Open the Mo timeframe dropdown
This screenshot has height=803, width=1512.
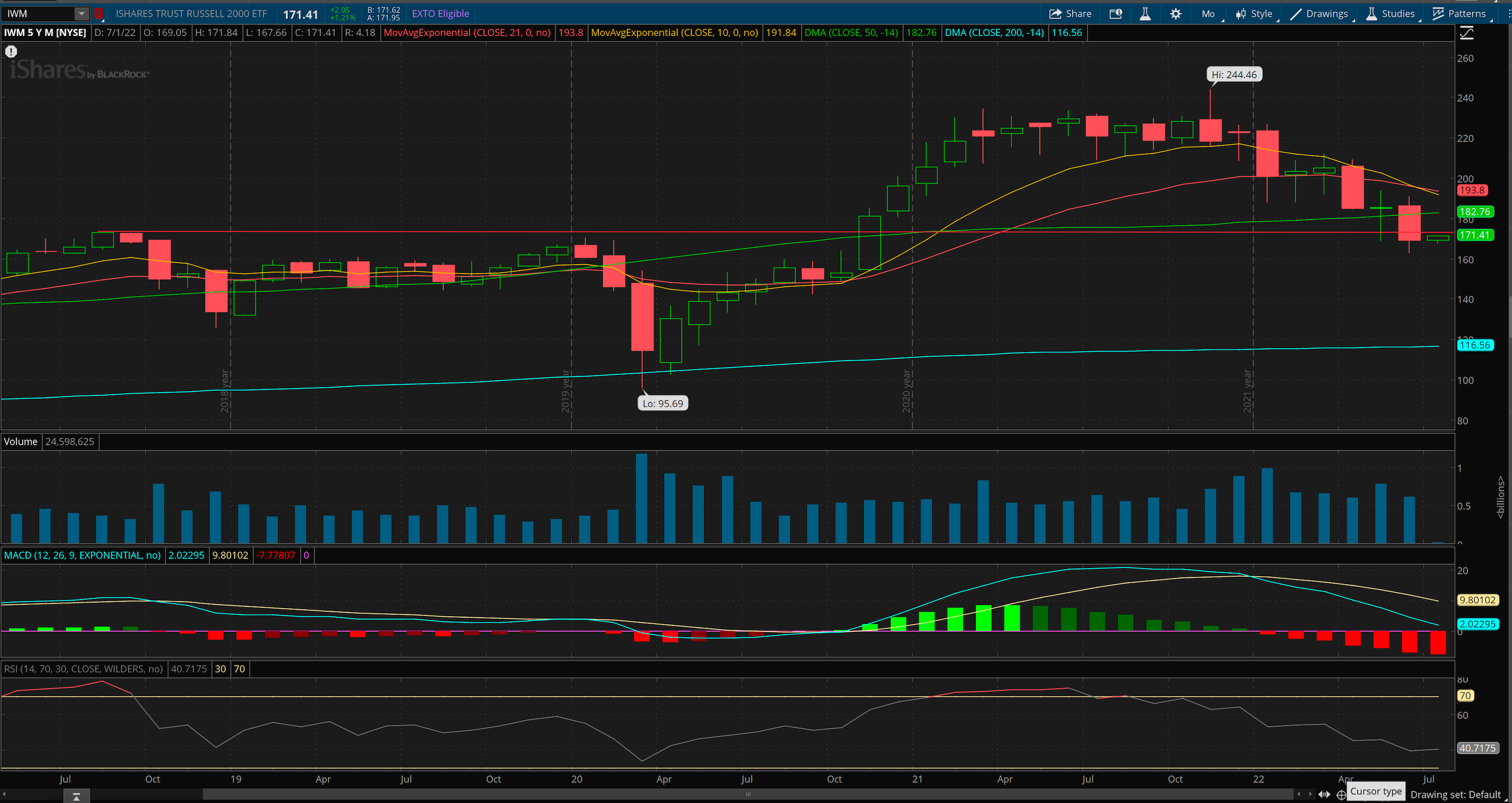pos(1209,13)
